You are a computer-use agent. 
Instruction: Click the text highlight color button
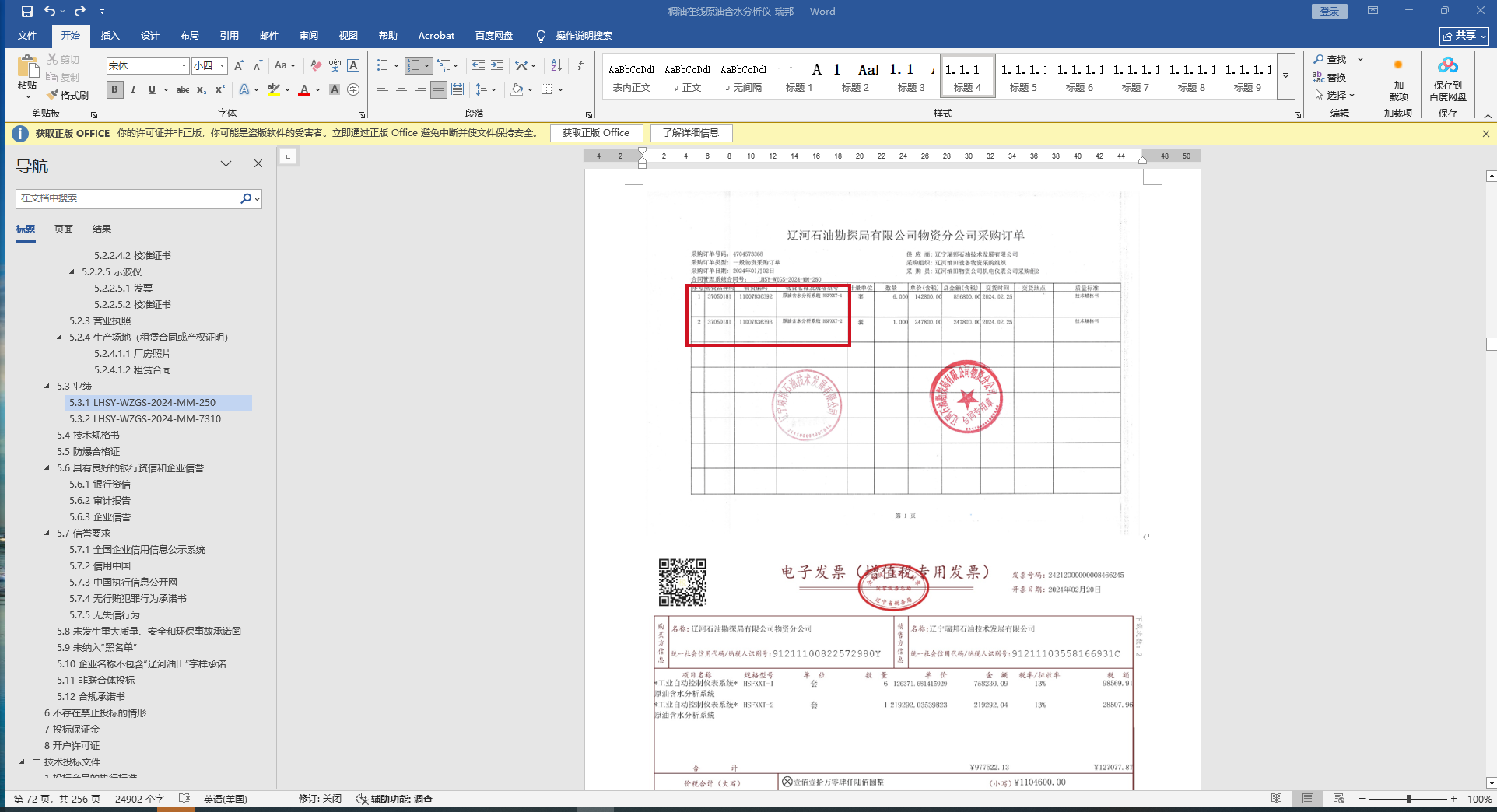tap(273, 89)
